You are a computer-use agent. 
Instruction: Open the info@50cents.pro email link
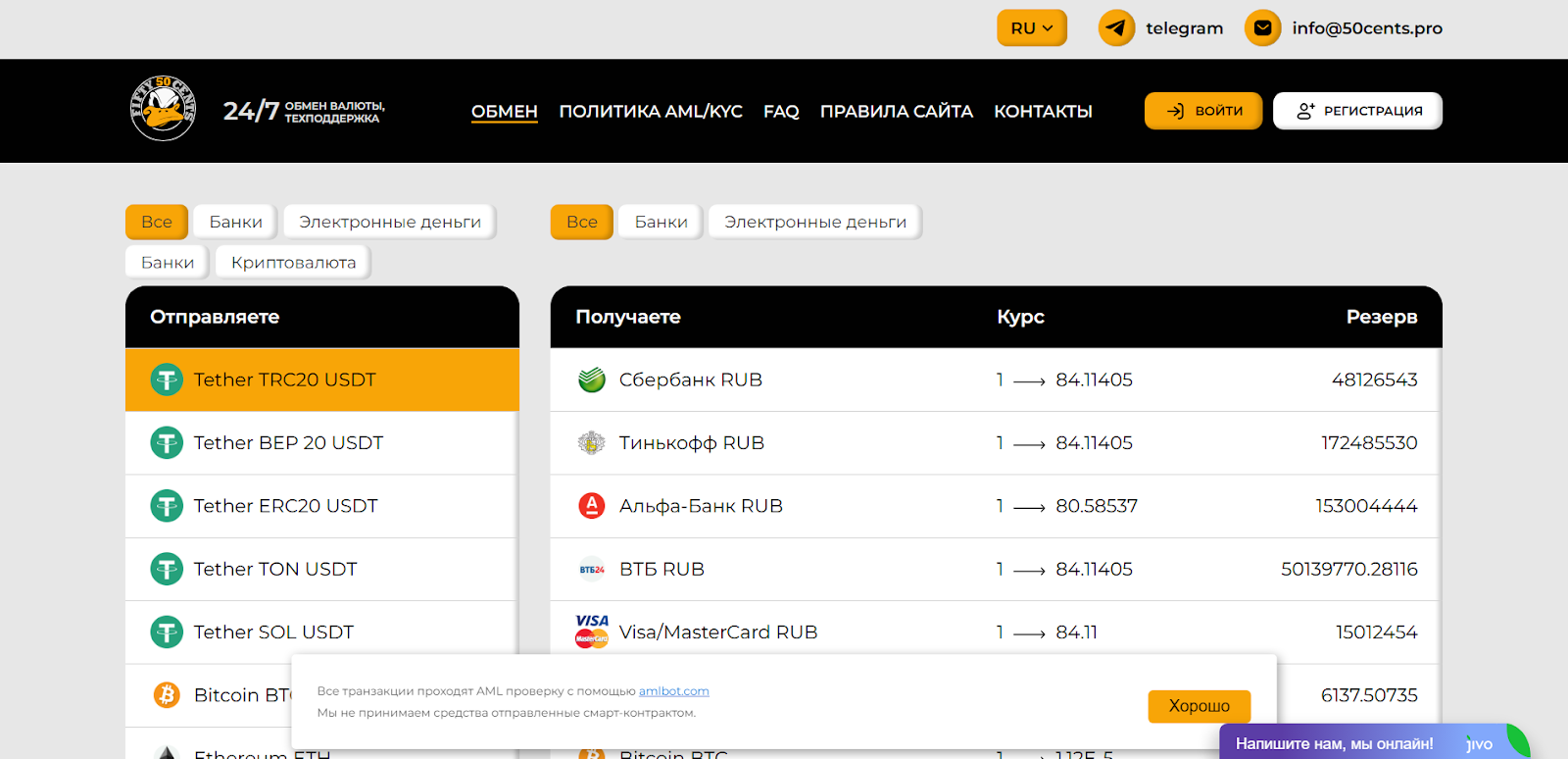click(1366, 28)
